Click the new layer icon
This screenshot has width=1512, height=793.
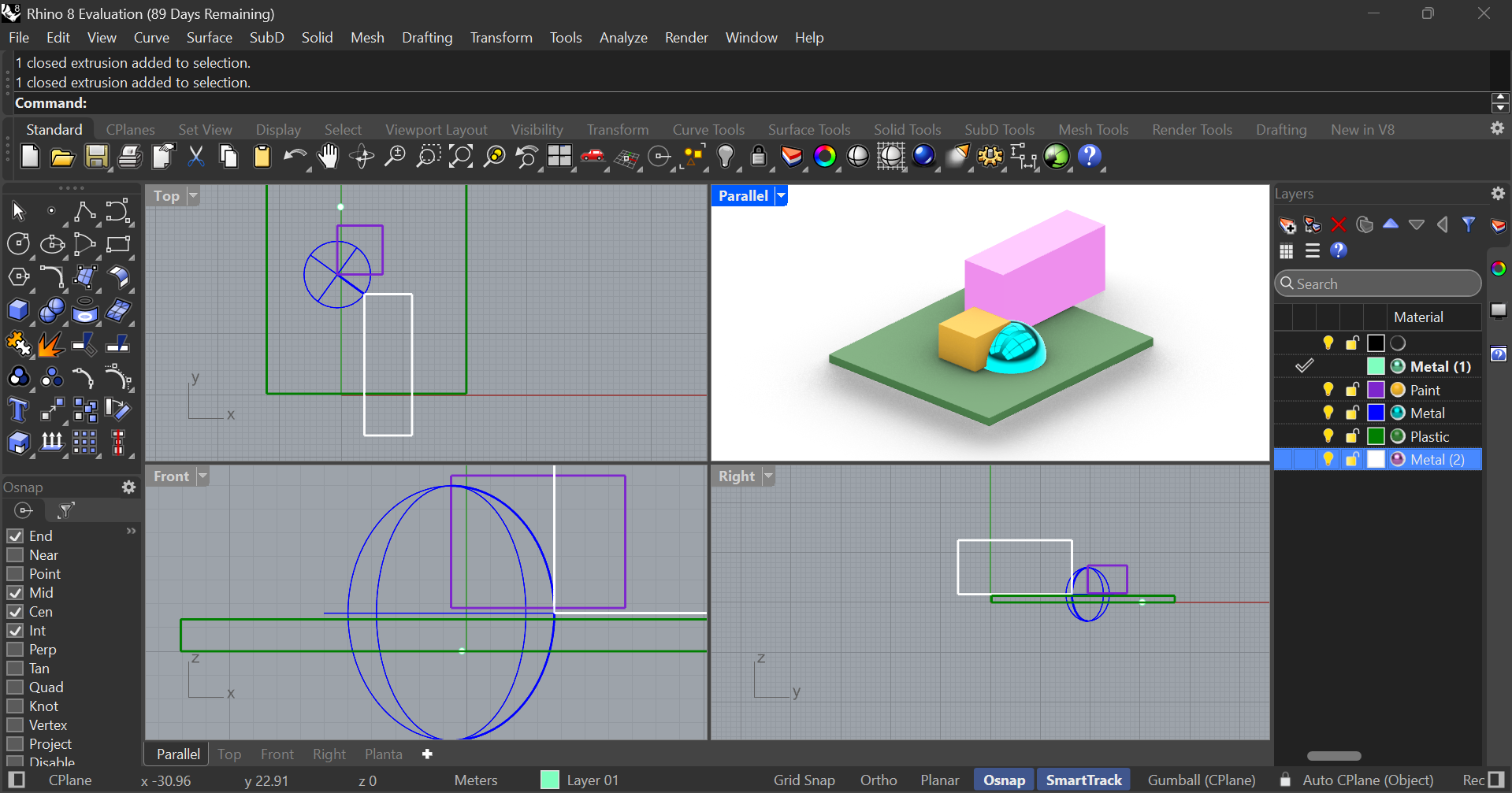coord(1287,225)
